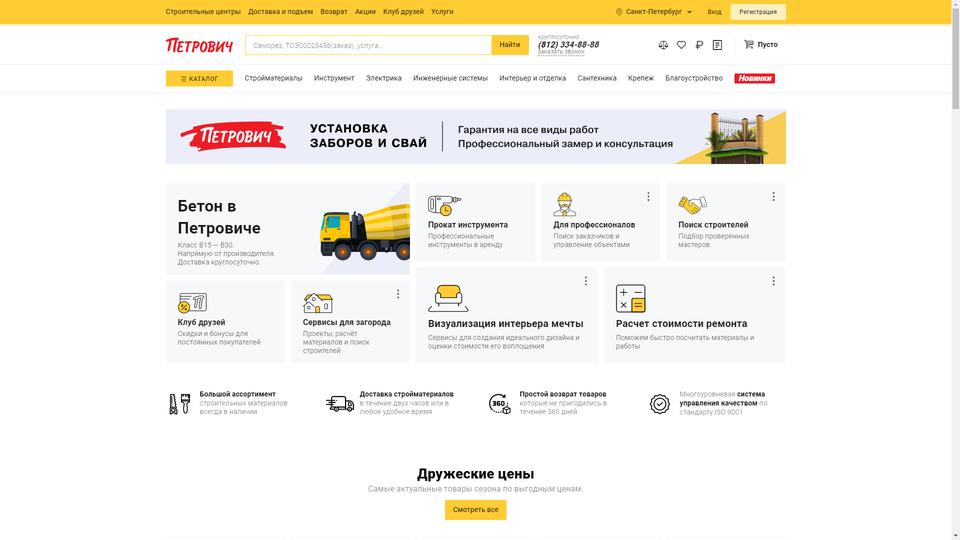Screen dimensions: 960x540
Task: Click Смотреть все button
Action: (476, 509)
